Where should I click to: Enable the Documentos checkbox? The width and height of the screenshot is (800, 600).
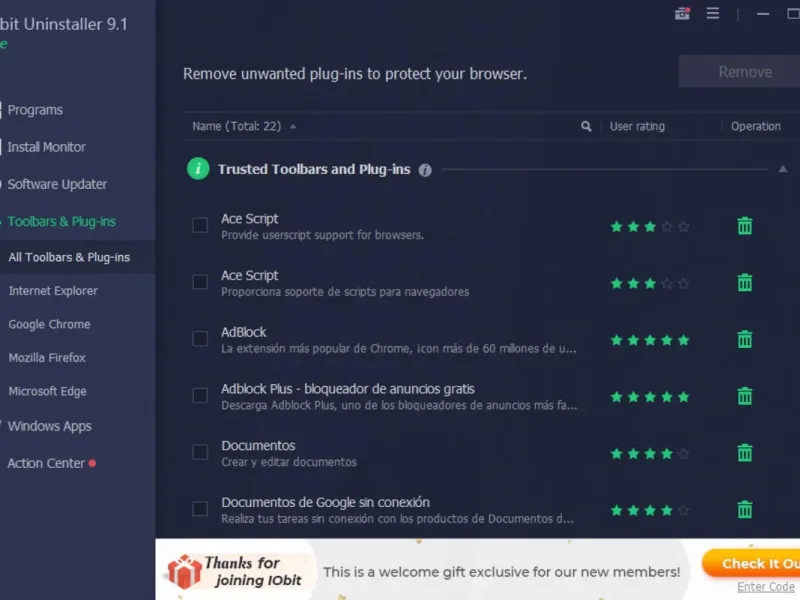(200, 452)
